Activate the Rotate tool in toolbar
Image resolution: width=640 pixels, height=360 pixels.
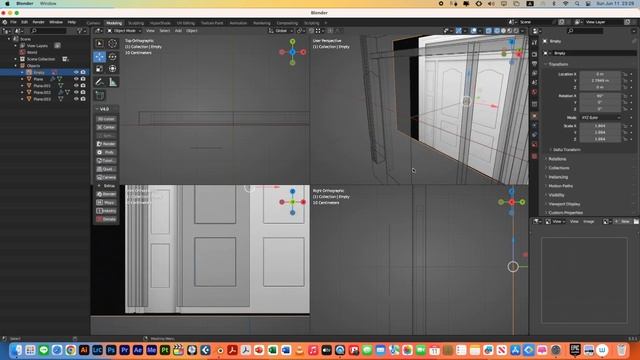click(113, 57)
